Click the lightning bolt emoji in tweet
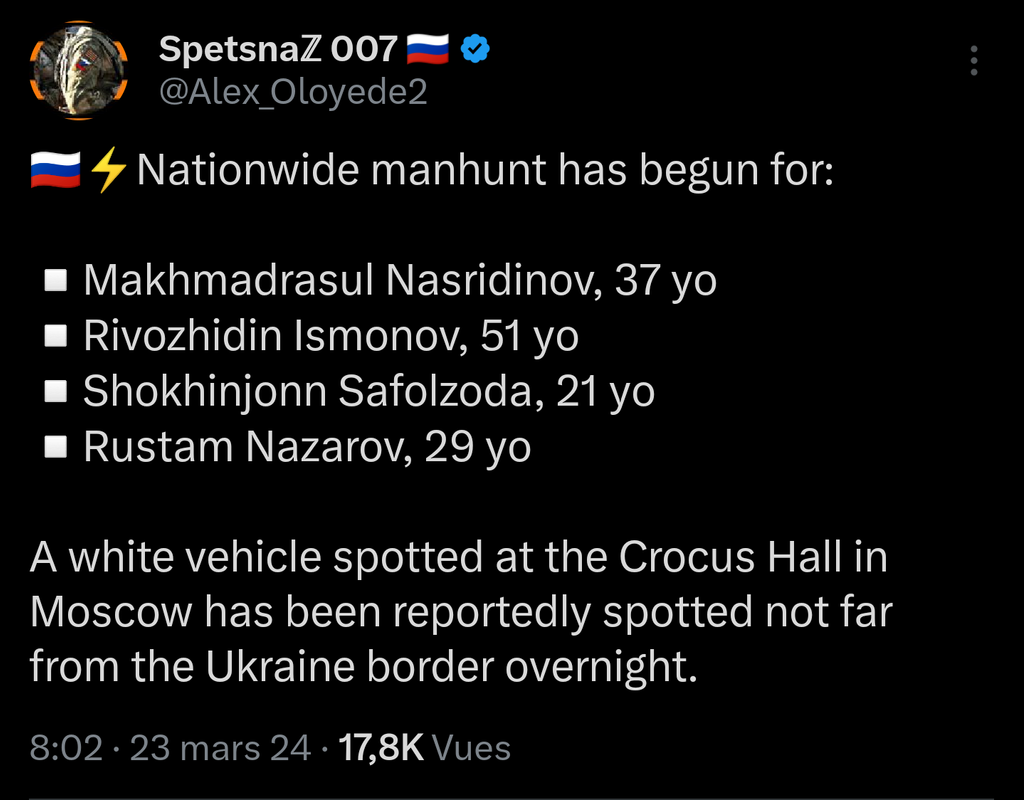Screen dimensions: 1024x800 pos(108,171)
